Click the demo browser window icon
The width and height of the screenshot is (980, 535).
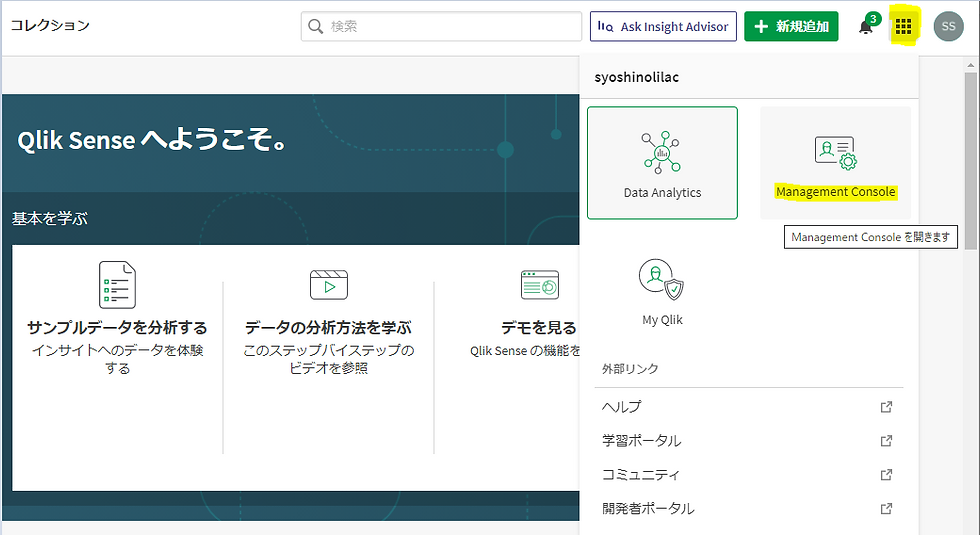click(540, 285)
